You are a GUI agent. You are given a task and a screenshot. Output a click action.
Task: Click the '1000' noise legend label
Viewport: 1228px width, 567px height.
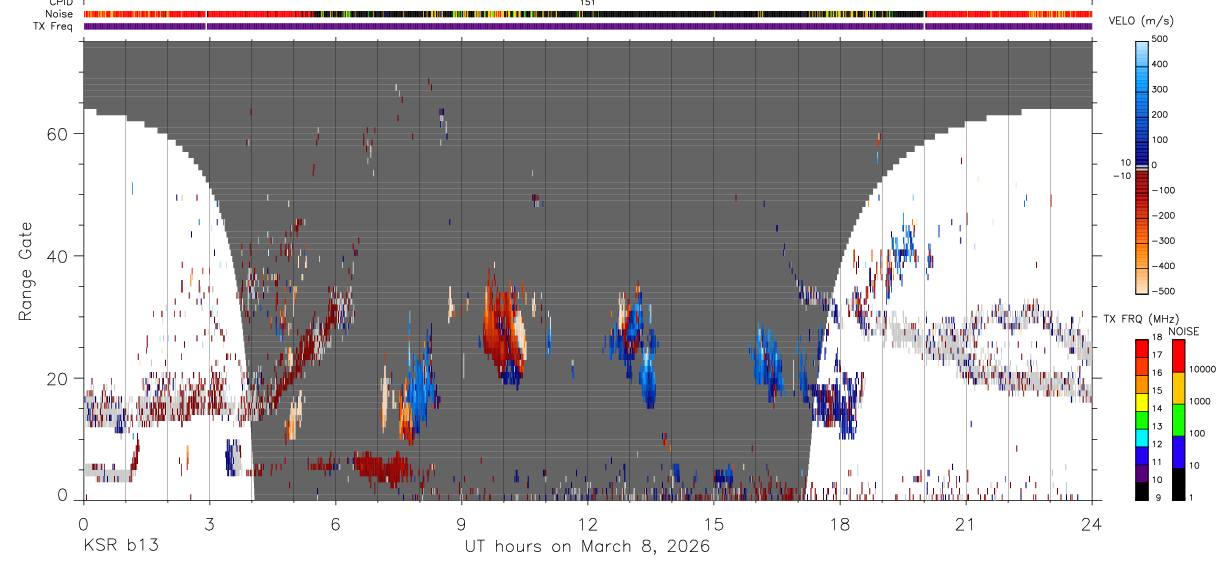pyautogui.click(x=1201, y=402)
